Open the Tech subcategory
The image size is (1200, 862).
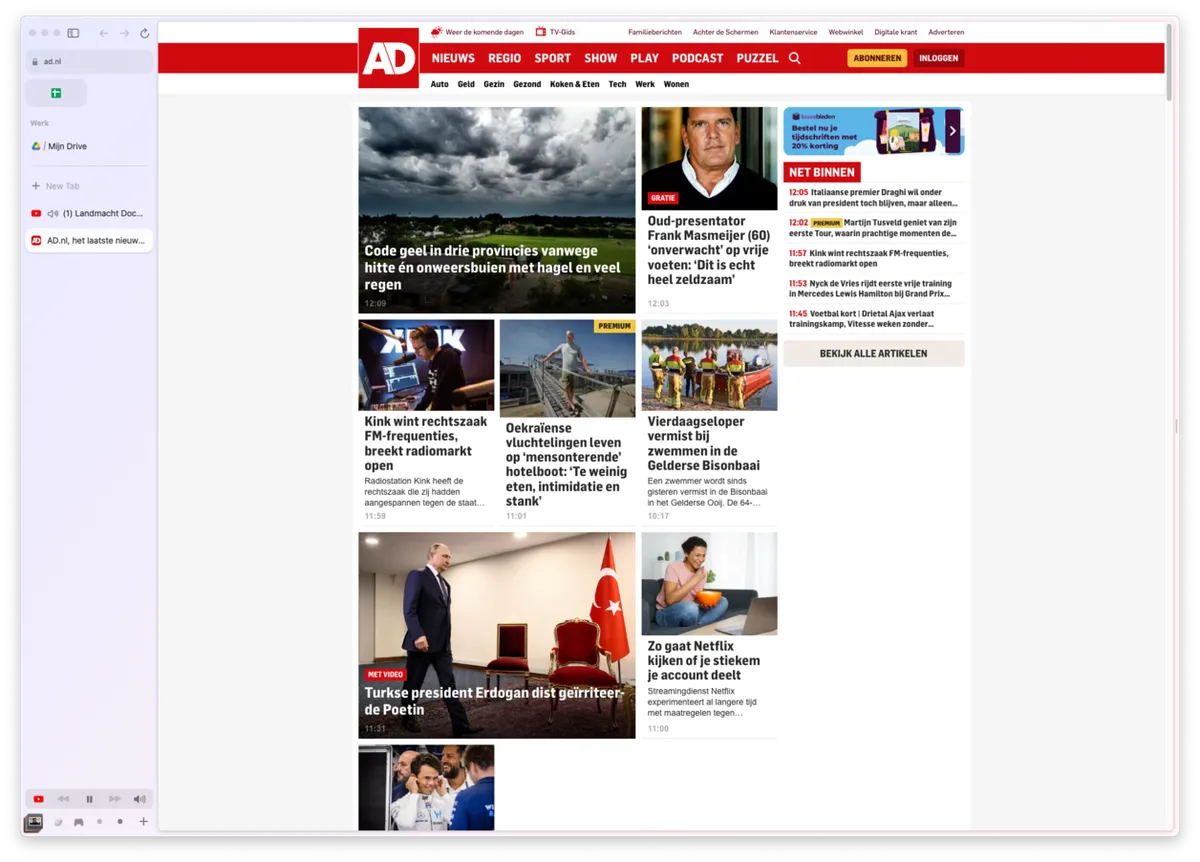[x=618, y=84]
